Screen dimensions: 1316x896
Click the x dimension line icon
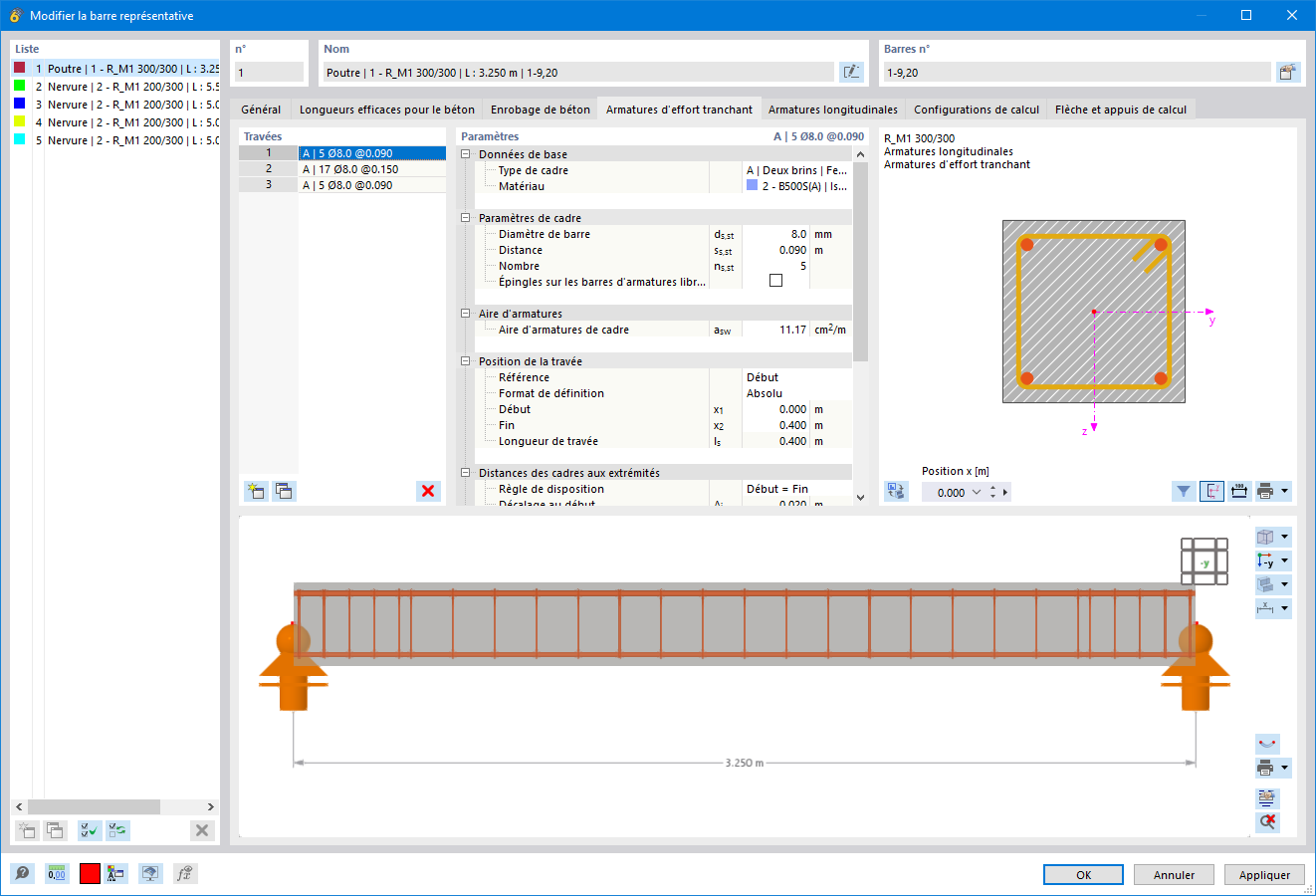[x=1265, y=608]
